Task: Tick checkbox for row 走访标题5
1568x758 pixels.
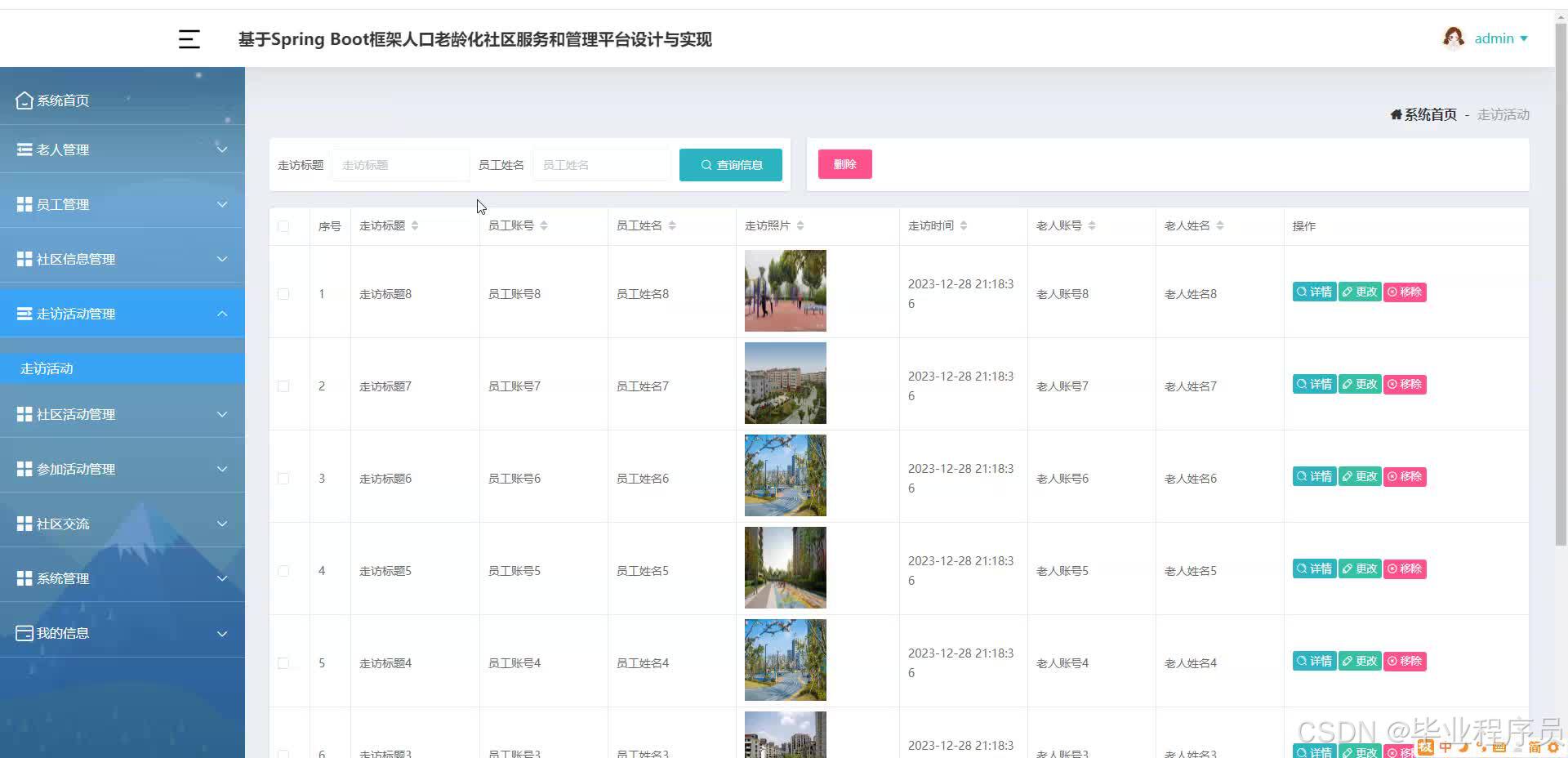Action: [283, 571]
